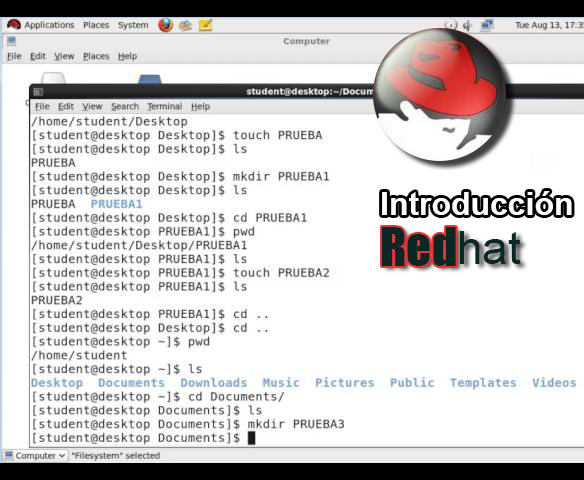Open the terminal Help menu

tap(200, 107)
